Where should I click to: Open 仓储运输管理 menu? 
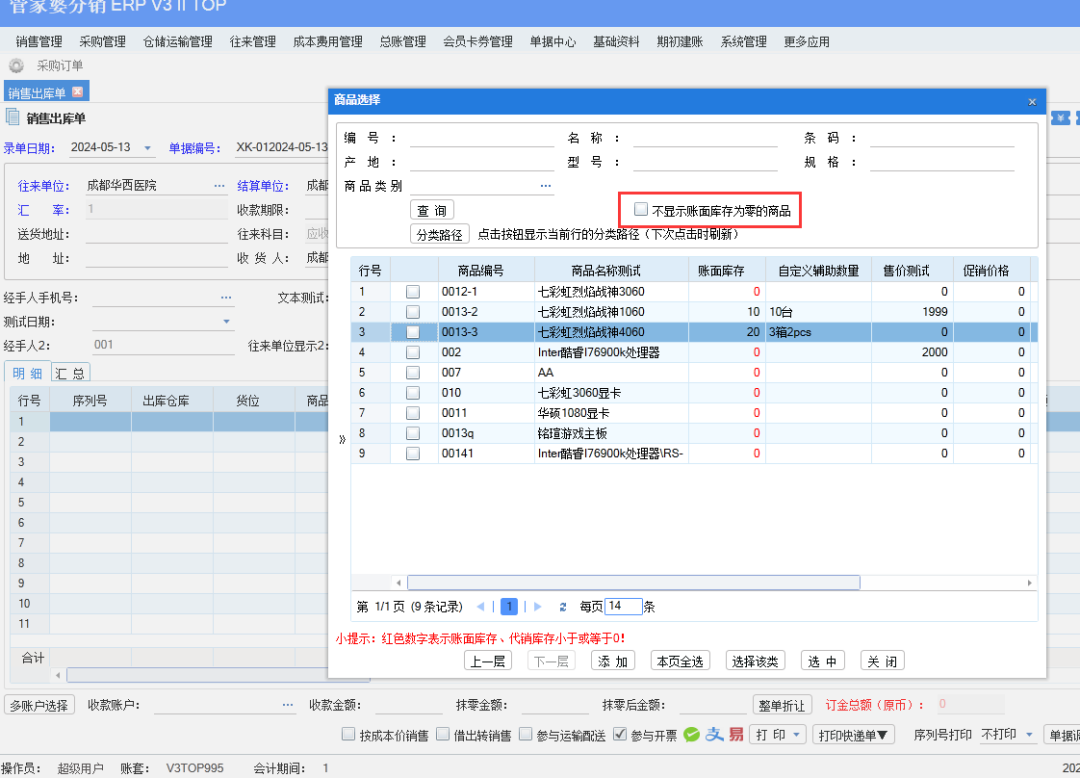pyautogui.click(x=178, y=41)
